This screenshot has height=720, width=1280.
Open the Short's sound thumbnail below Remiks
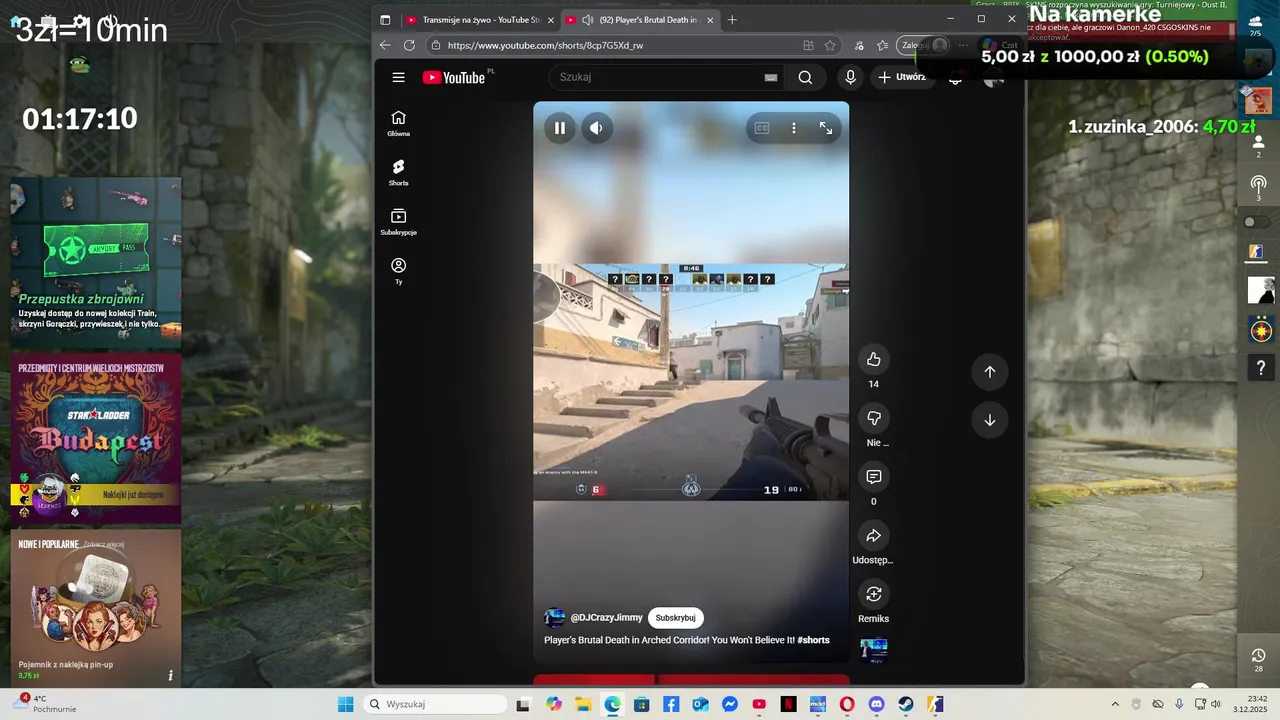tap(873, 650)
